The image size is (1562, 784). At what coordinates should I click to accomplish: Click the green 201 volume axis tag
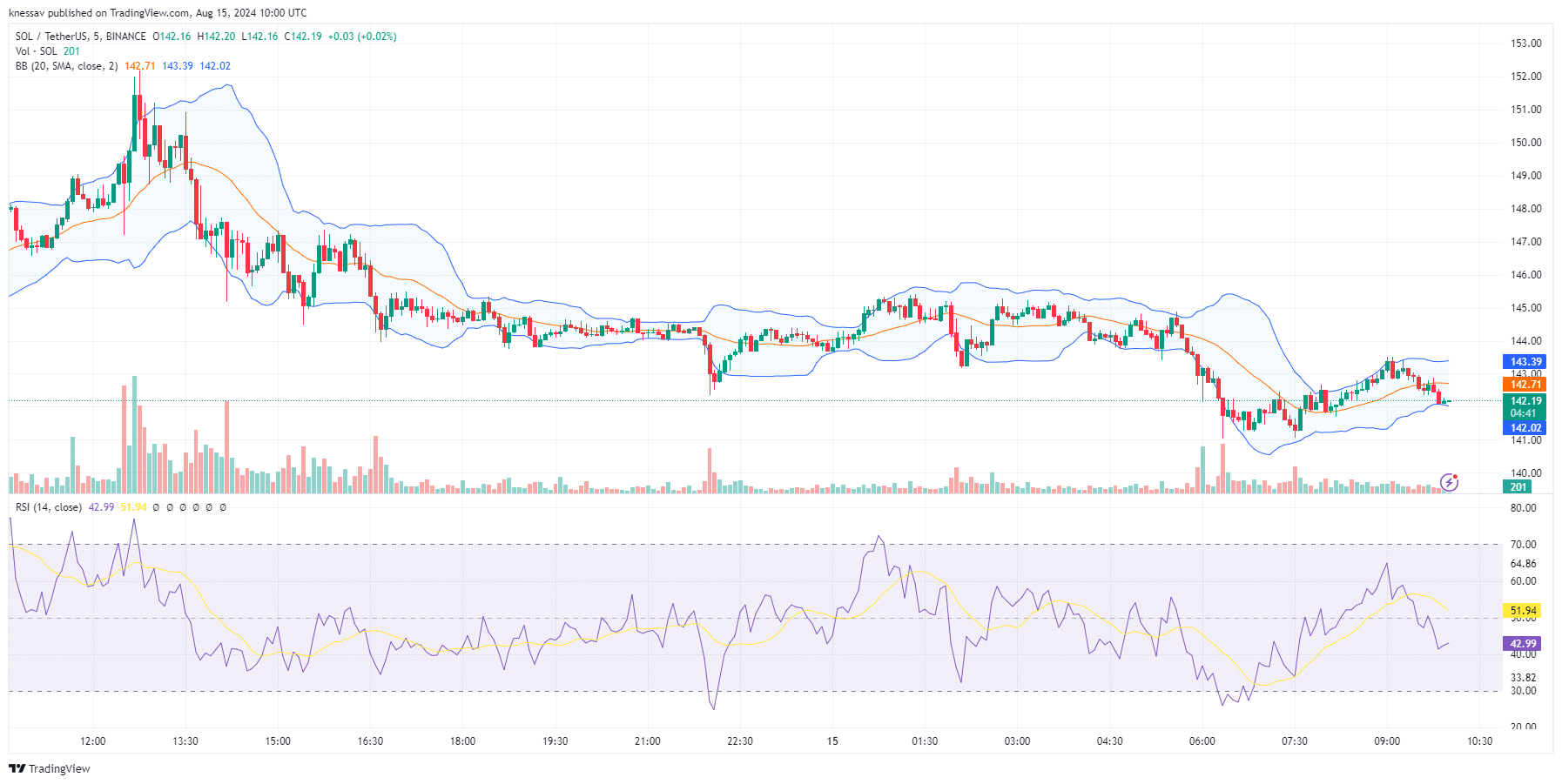point(1518,487)
